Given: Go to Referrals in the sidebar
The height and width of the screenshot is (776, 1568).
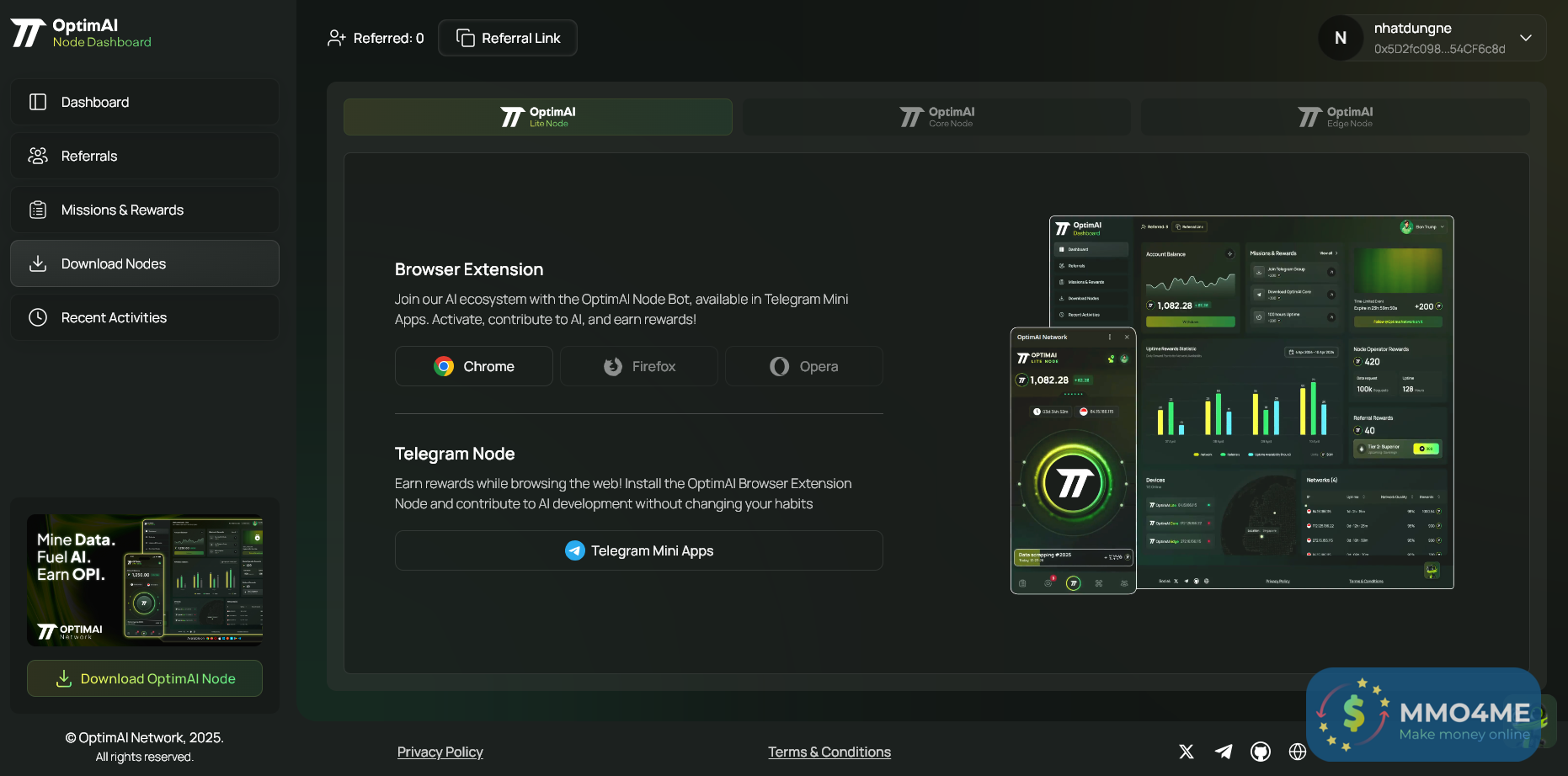Looking at the screenshot, I should 145,156.
